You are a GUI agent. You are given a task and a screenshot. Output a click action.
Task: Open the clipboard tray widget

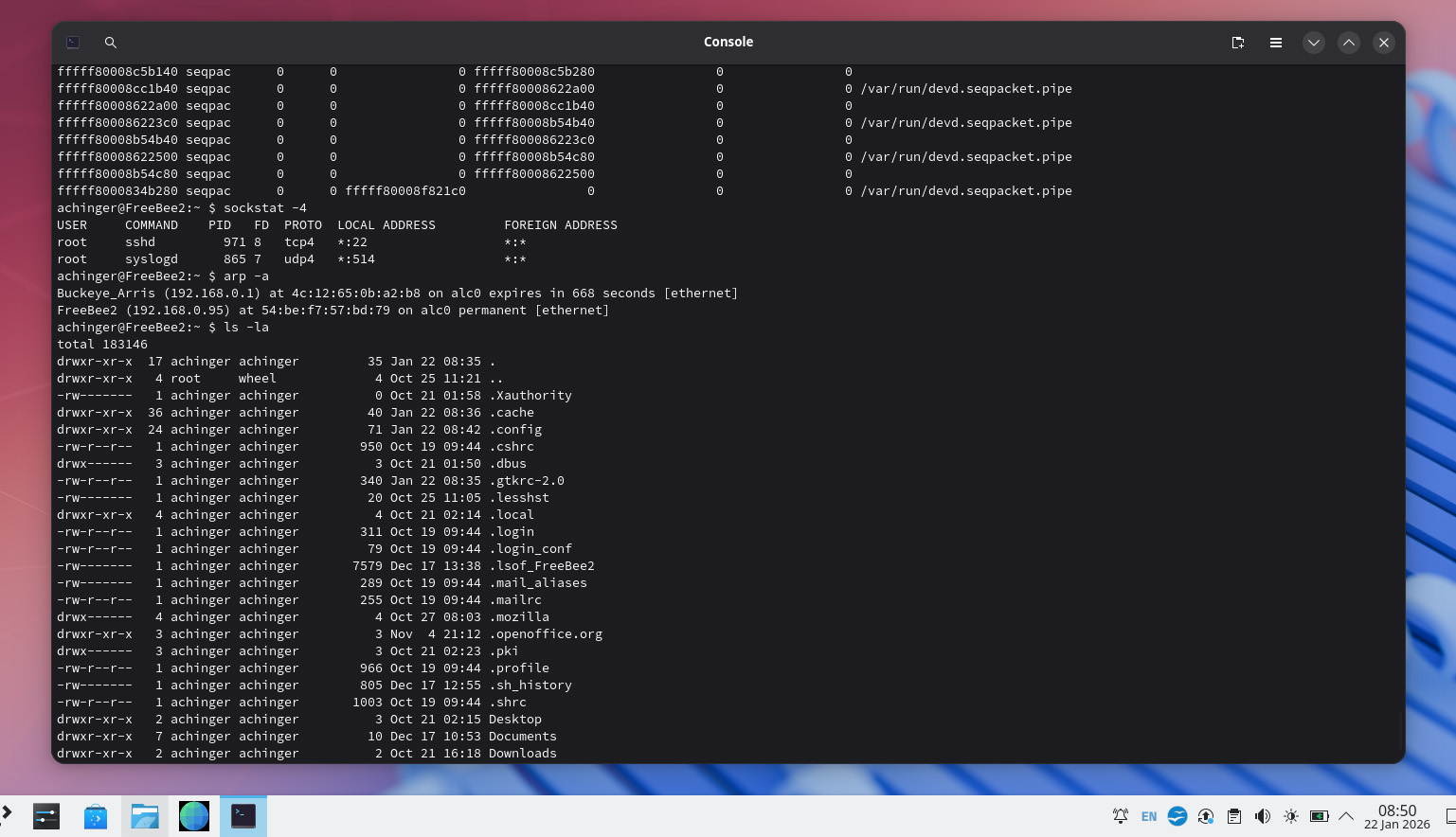(x=1234, y=816)
